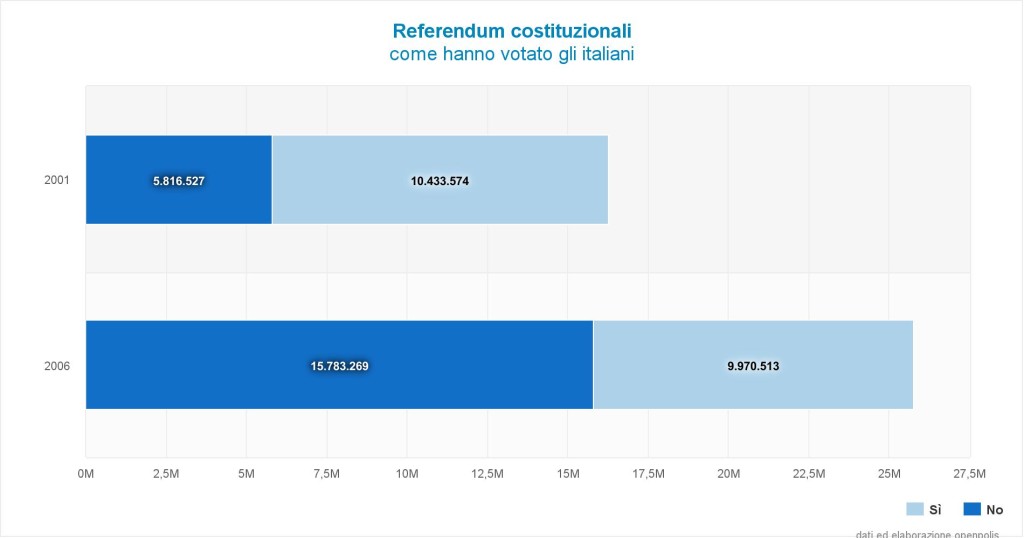Viewport: 1024px width, 538px height.
Task: Open the dati ed elaborazione openpolis credit
Action: click(x=927, y=534)
